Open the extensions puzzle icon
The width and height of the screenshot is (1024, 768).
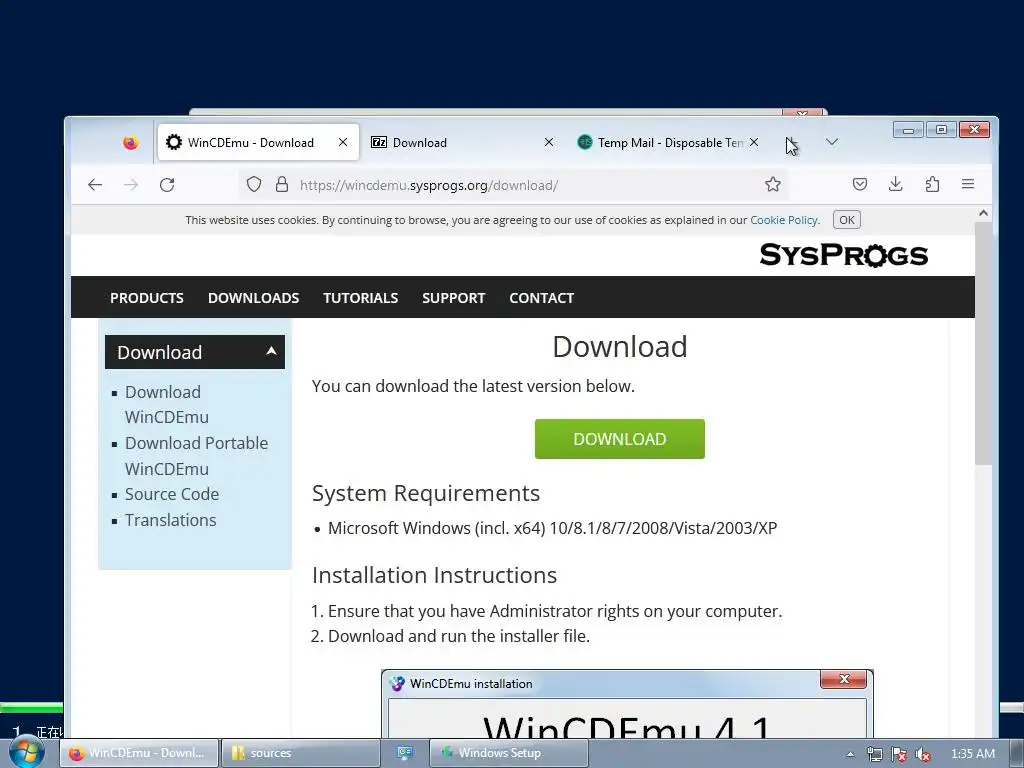click(x=932, y=185)
